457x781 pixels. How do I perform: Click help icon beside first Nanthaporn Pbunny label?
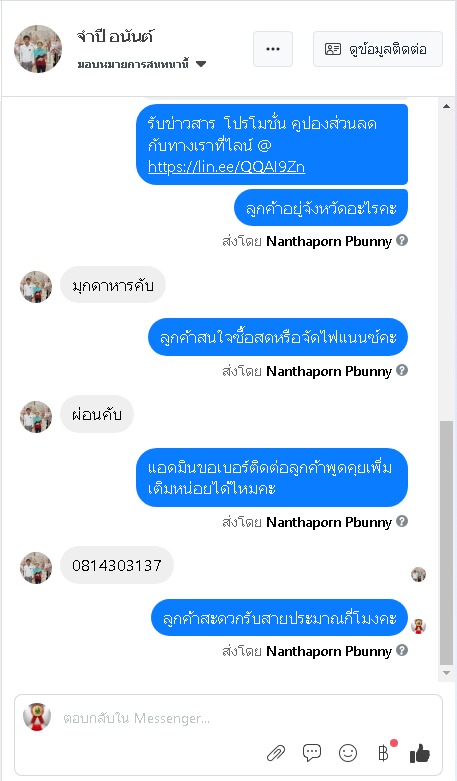402,240
